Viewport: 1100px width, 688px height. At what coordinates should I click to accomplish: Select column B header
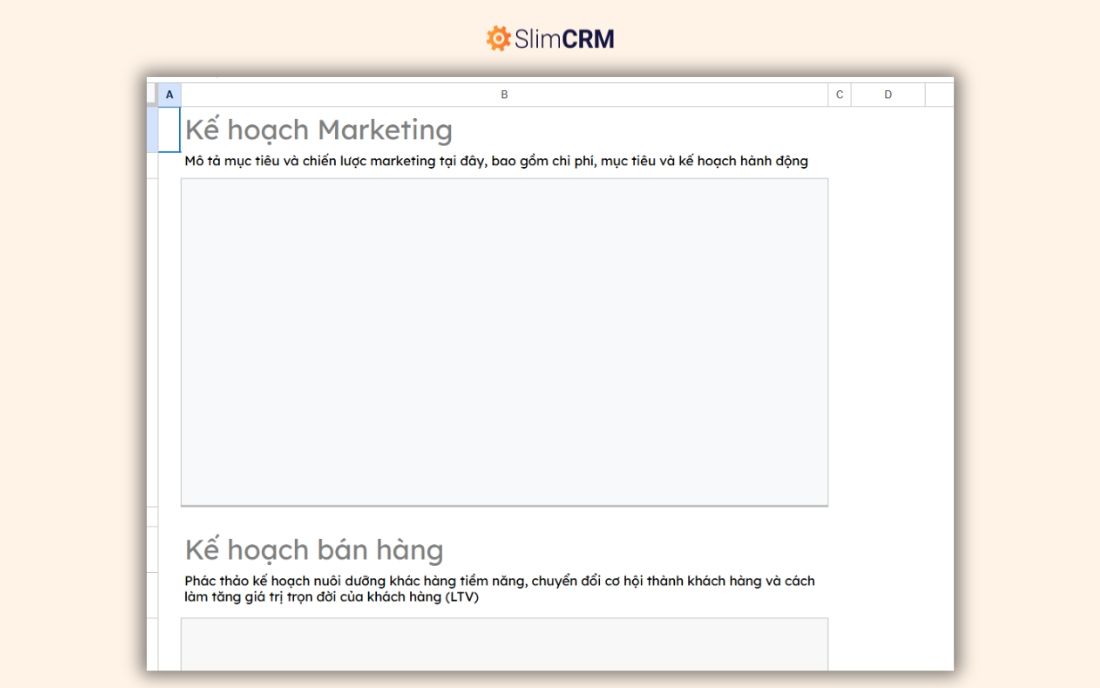(x=504, y=95)
